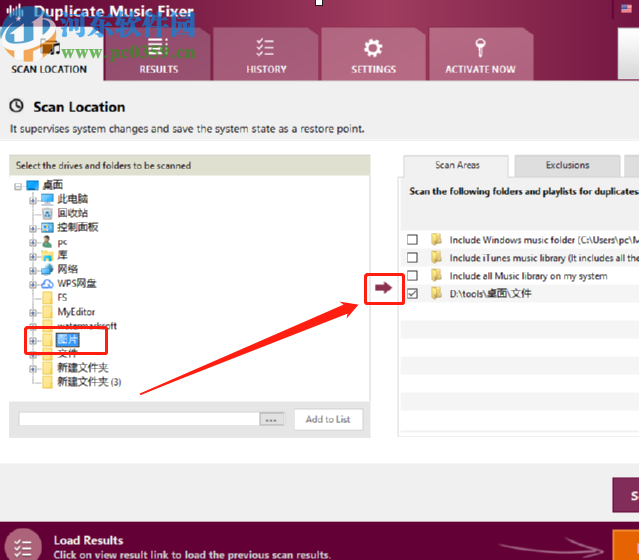Click folder icon of iTunes music library row
Screen dimensions: 639x560
(436, 257)
